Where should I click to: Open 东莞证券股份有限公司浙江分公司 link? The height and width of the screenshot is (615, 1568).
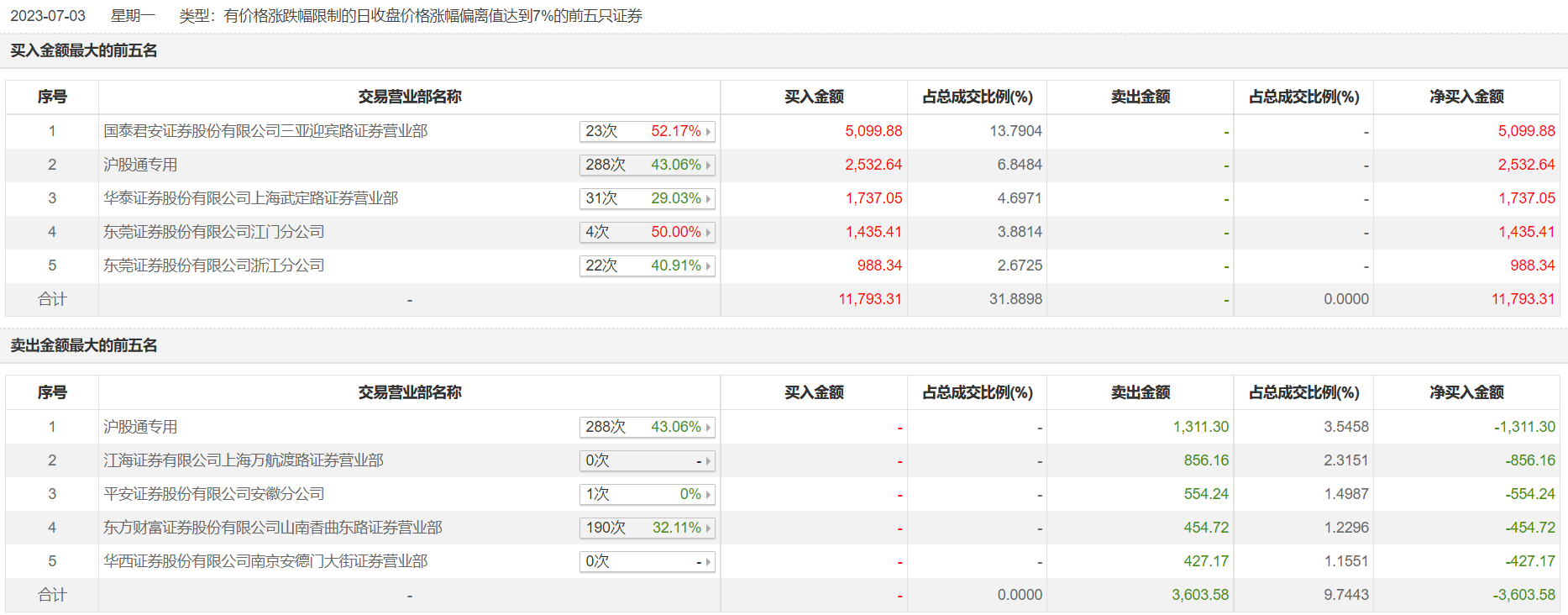pyautogui.click(x=214, y=265)
